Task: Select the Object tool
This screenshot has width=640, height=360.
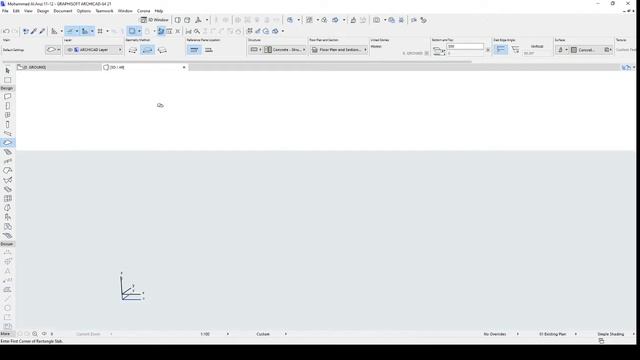Action: point(7,217)
